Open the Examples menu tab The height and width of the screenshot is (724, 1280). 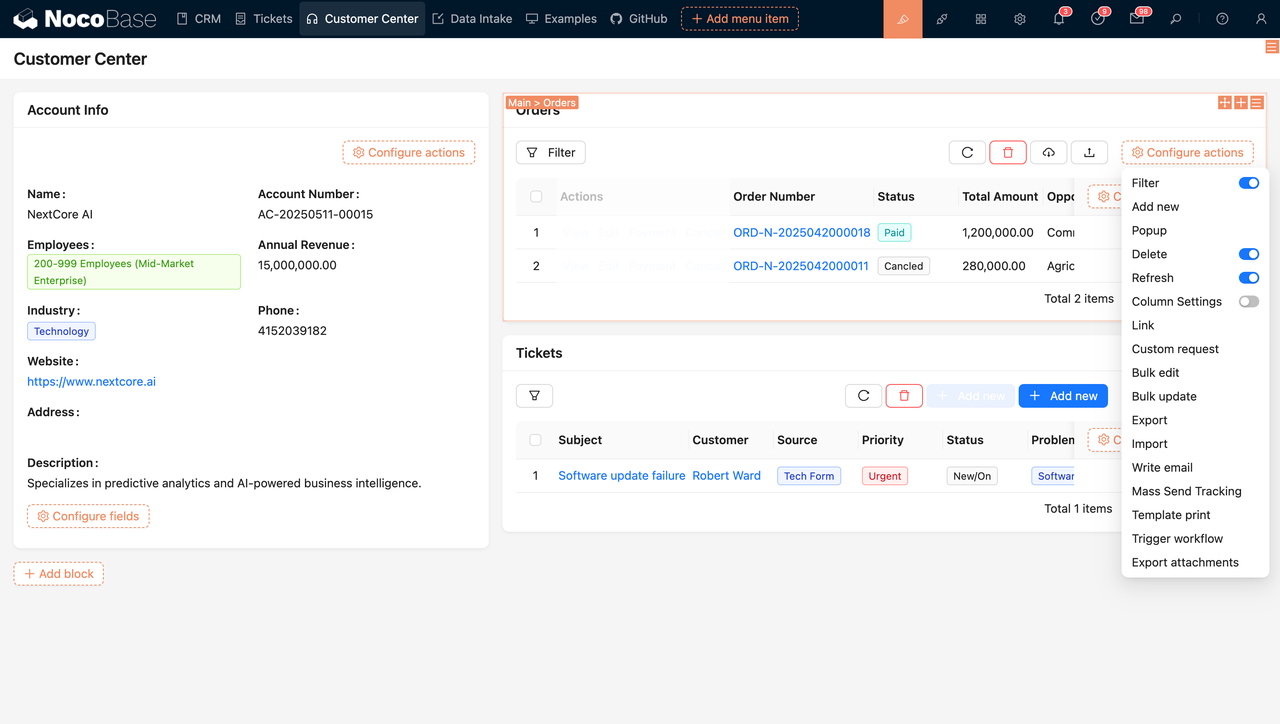coord(561,19)
